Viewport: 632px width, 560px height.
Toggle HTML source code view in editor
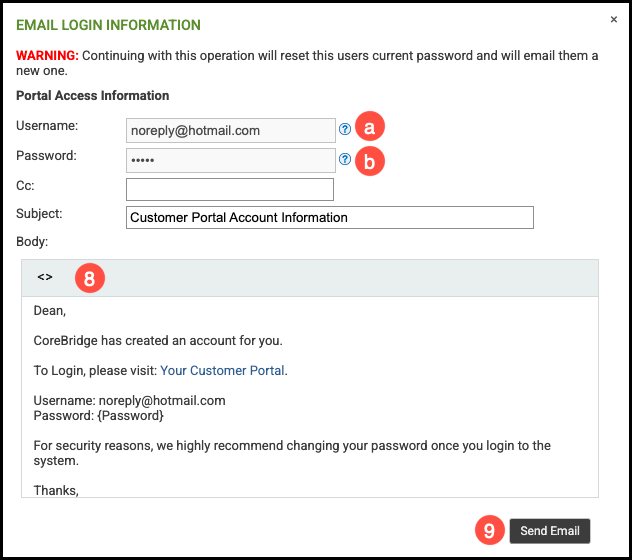[x=45, y=277]
